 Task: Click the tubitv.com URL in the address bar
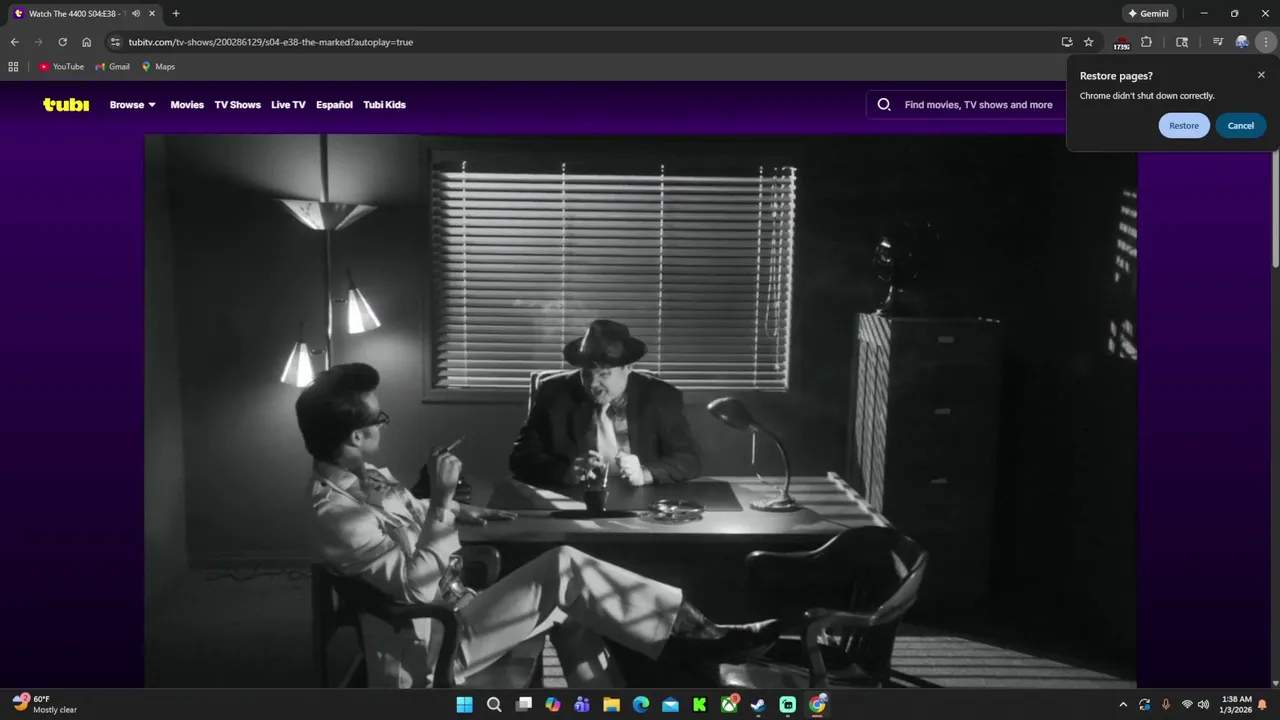point(270,42)
